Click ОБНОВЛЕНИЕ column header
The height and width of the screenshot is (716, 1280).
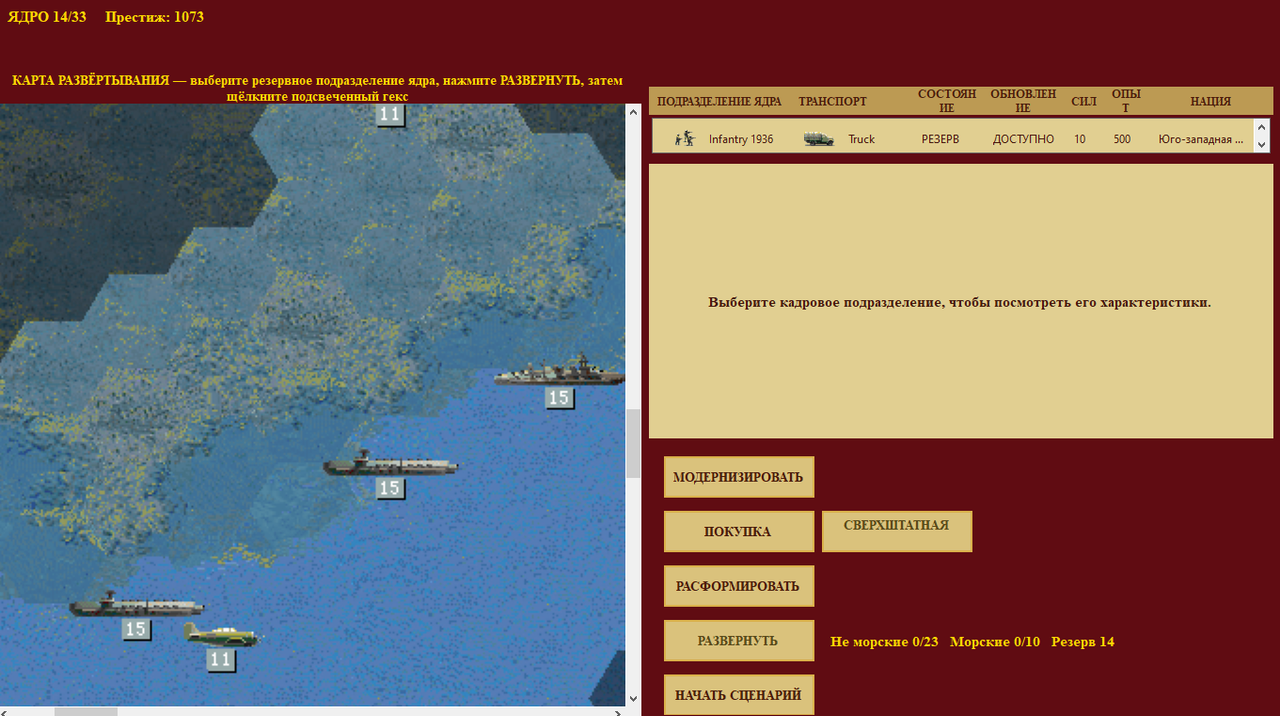coord(1023,101)
